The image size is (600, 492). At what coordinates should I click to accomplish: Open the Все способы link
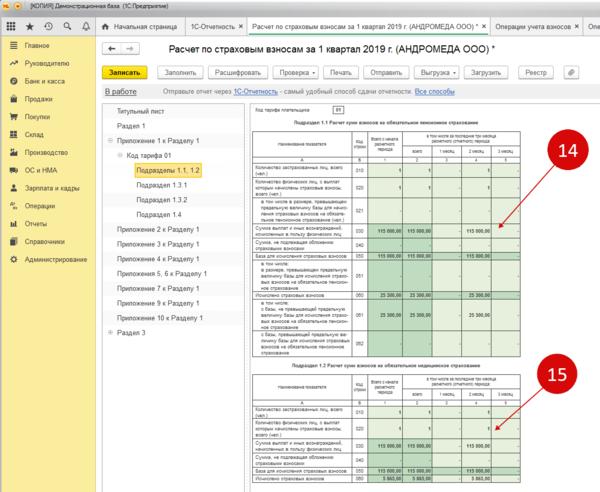pos(435,92)
